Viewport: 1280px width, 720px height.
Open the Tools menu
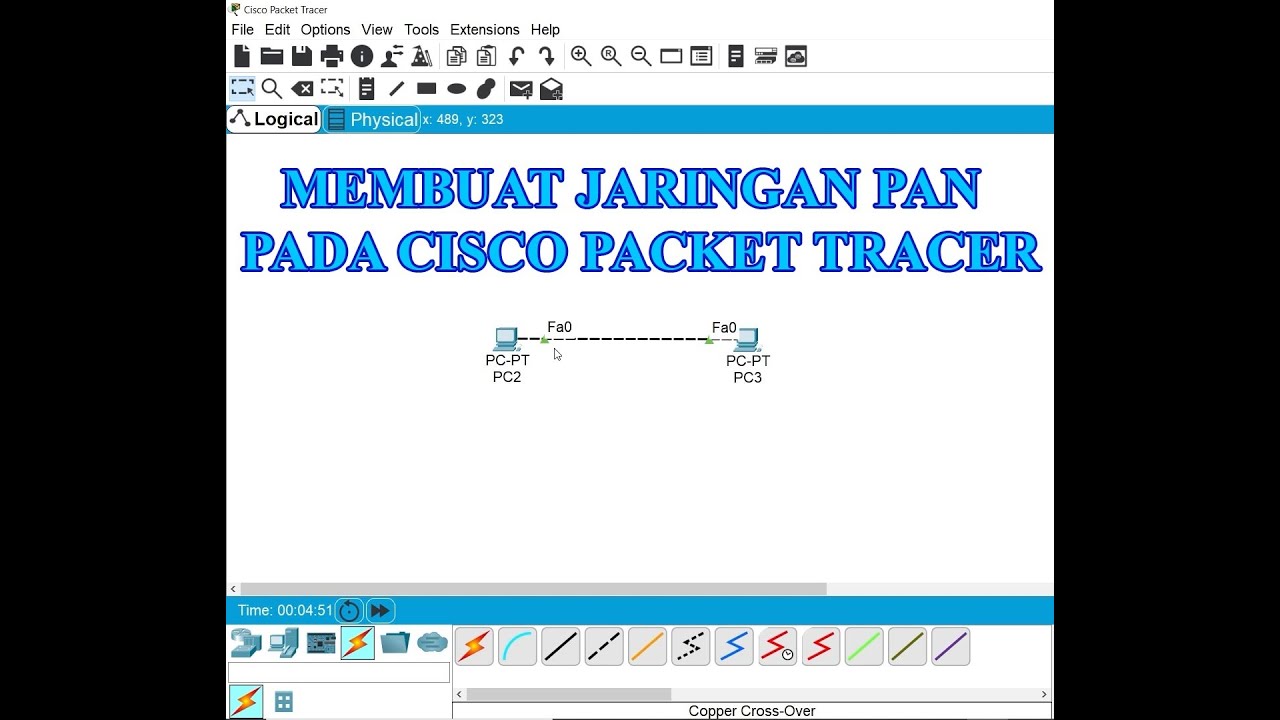click(x=422, y=30)
